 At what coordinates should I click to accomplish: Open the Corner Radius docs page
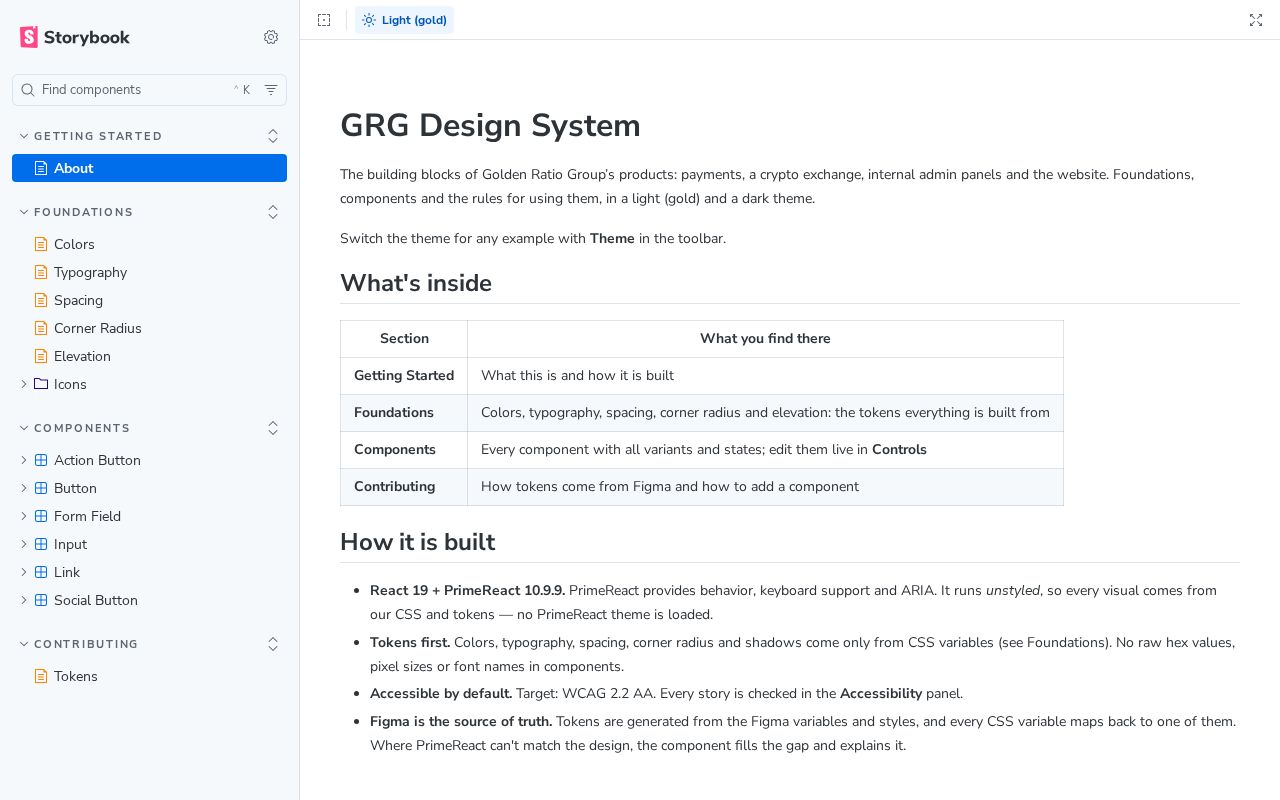[x=150, y=328]
